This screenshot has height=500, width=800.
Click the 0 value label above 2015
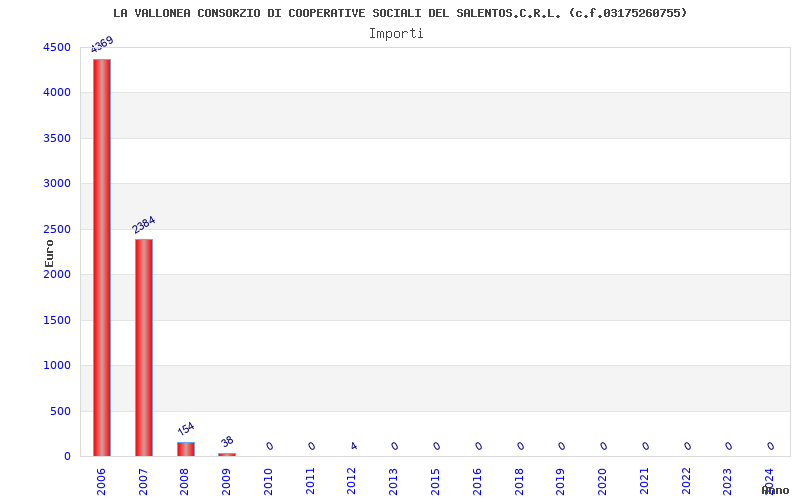pyautogui.click(x=436, y=446)
